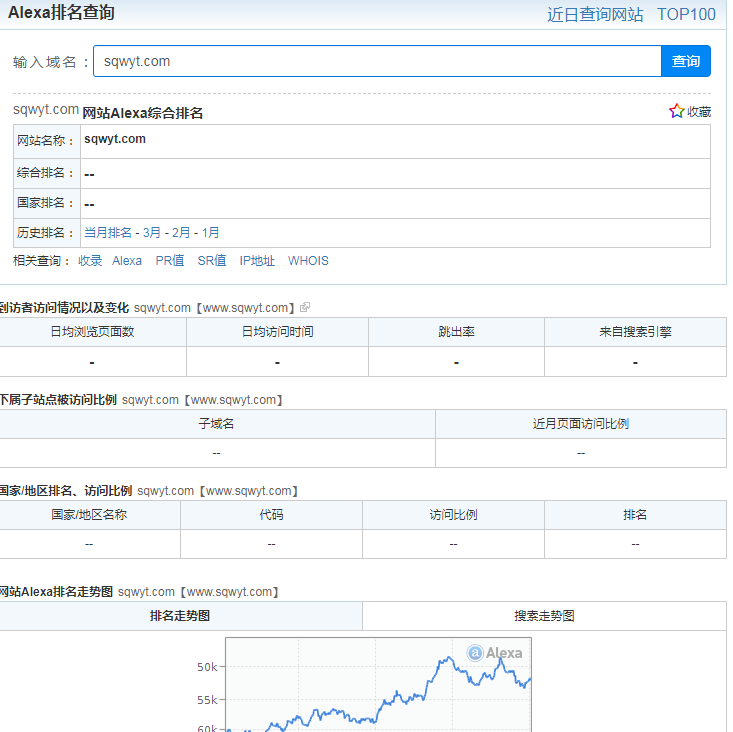Click 到访者访问情况以及变化 section heading
This screenshot has height=732, width=733.
click(65, 308)
